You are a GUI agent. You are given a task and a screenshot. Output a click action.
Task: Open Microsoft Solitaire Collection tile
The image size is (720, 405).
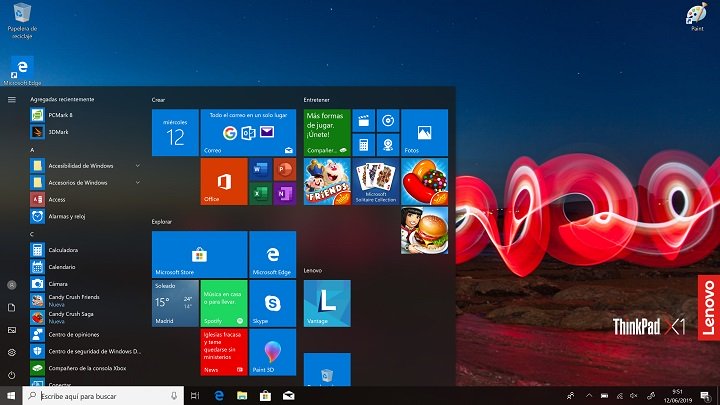[376, 181]
